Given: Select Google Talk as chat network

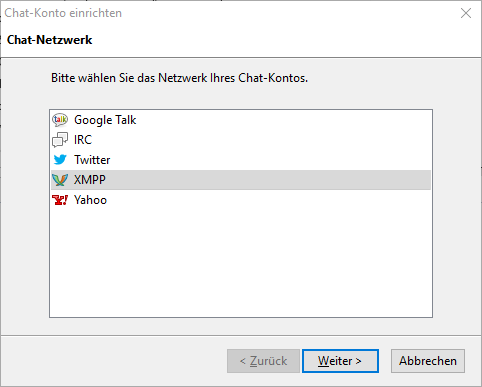Looking at the screenshot, I should (x=241, y=120).
